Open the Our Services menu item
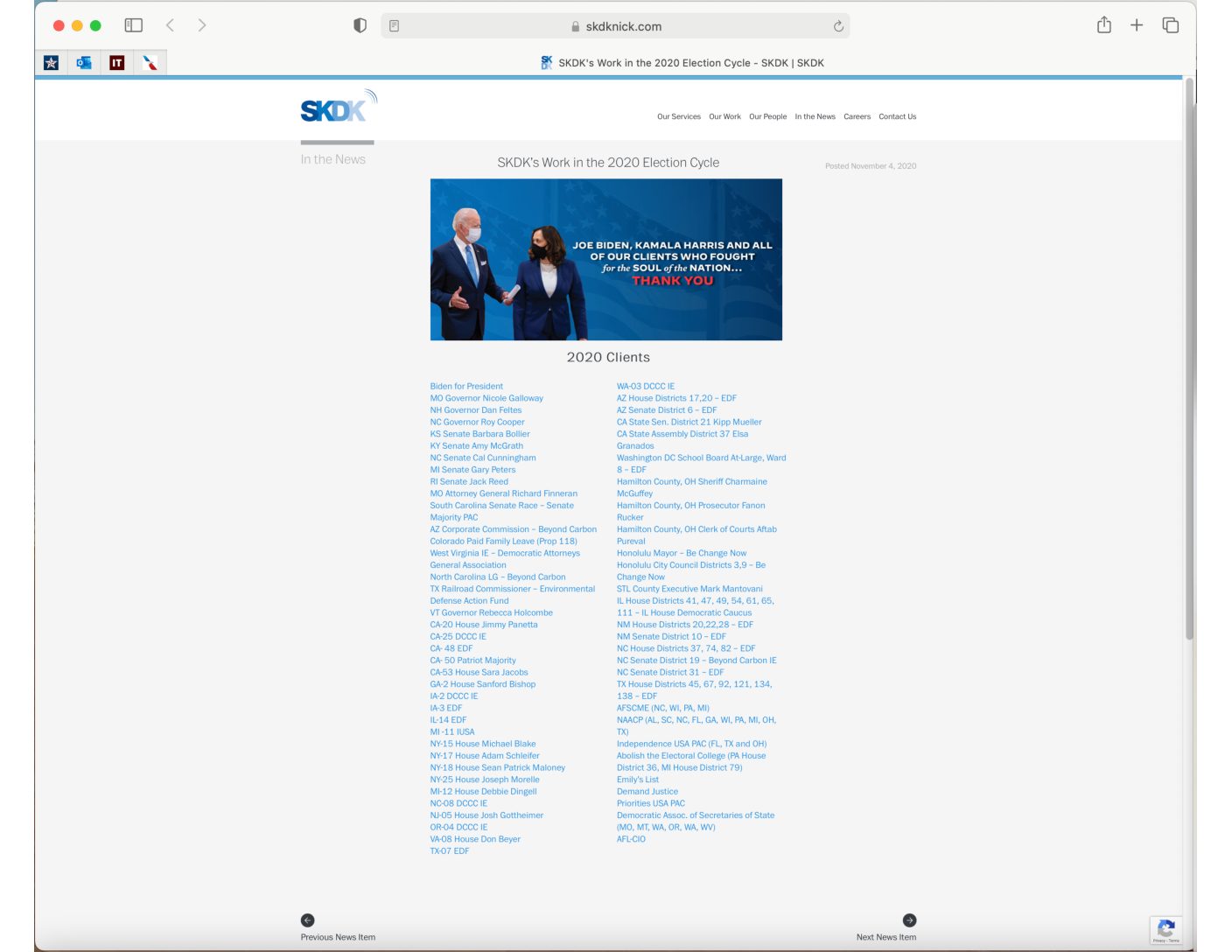1232x952 pixels. coord(678,116)
